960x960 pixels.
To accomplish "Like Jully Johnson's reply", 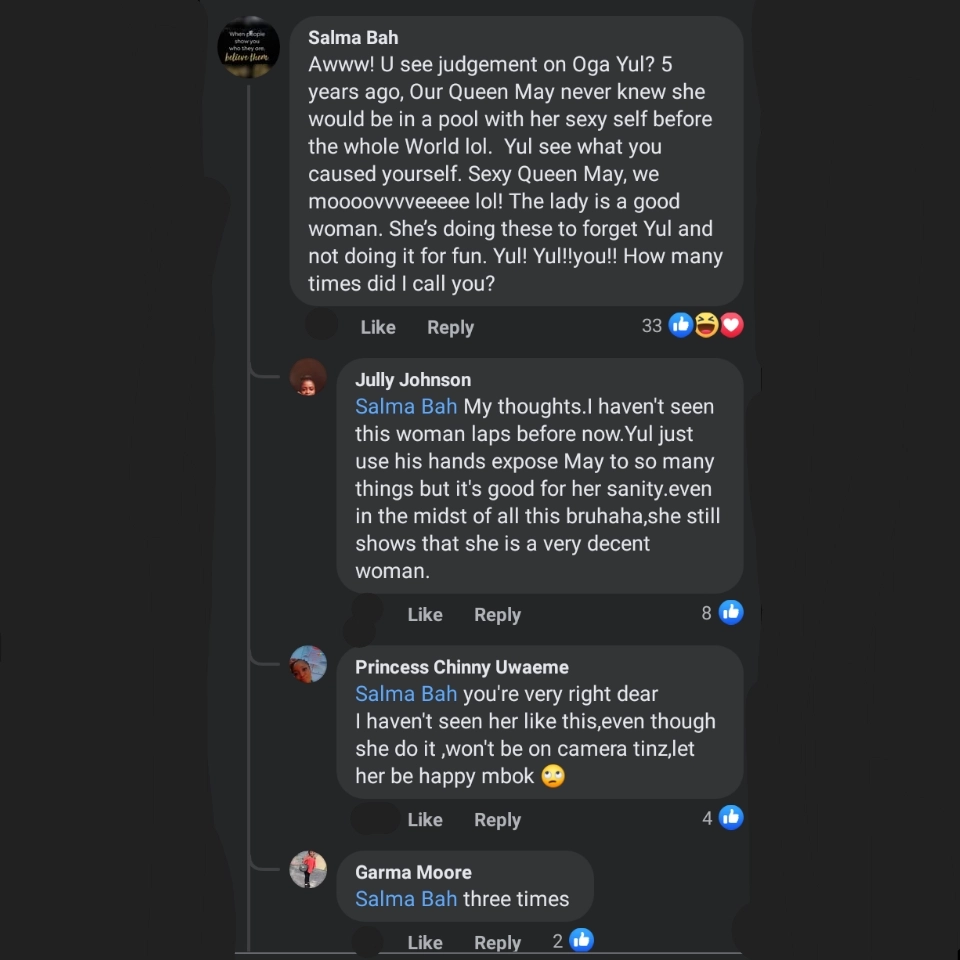I will [425, 615].
